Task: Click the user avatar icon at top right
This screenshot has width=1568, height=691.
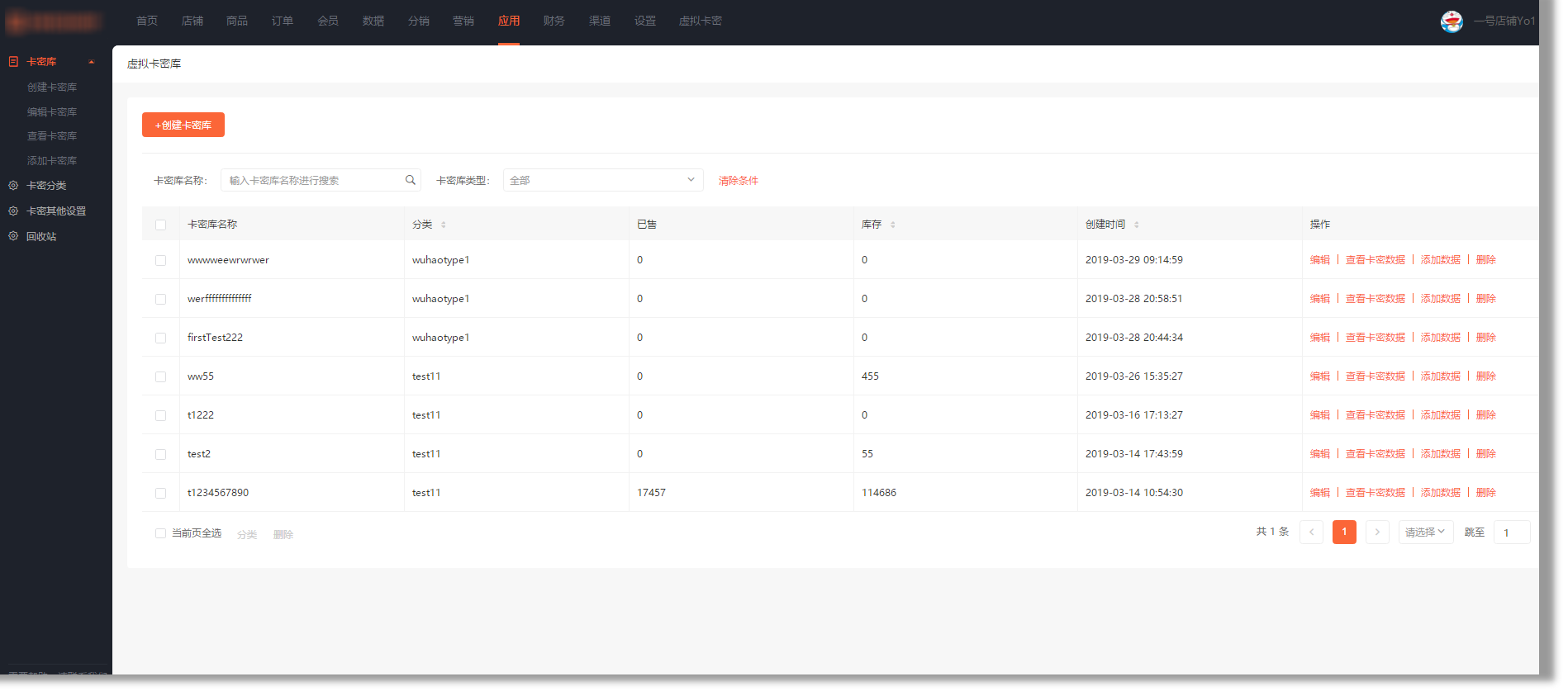Action: 1451,21
